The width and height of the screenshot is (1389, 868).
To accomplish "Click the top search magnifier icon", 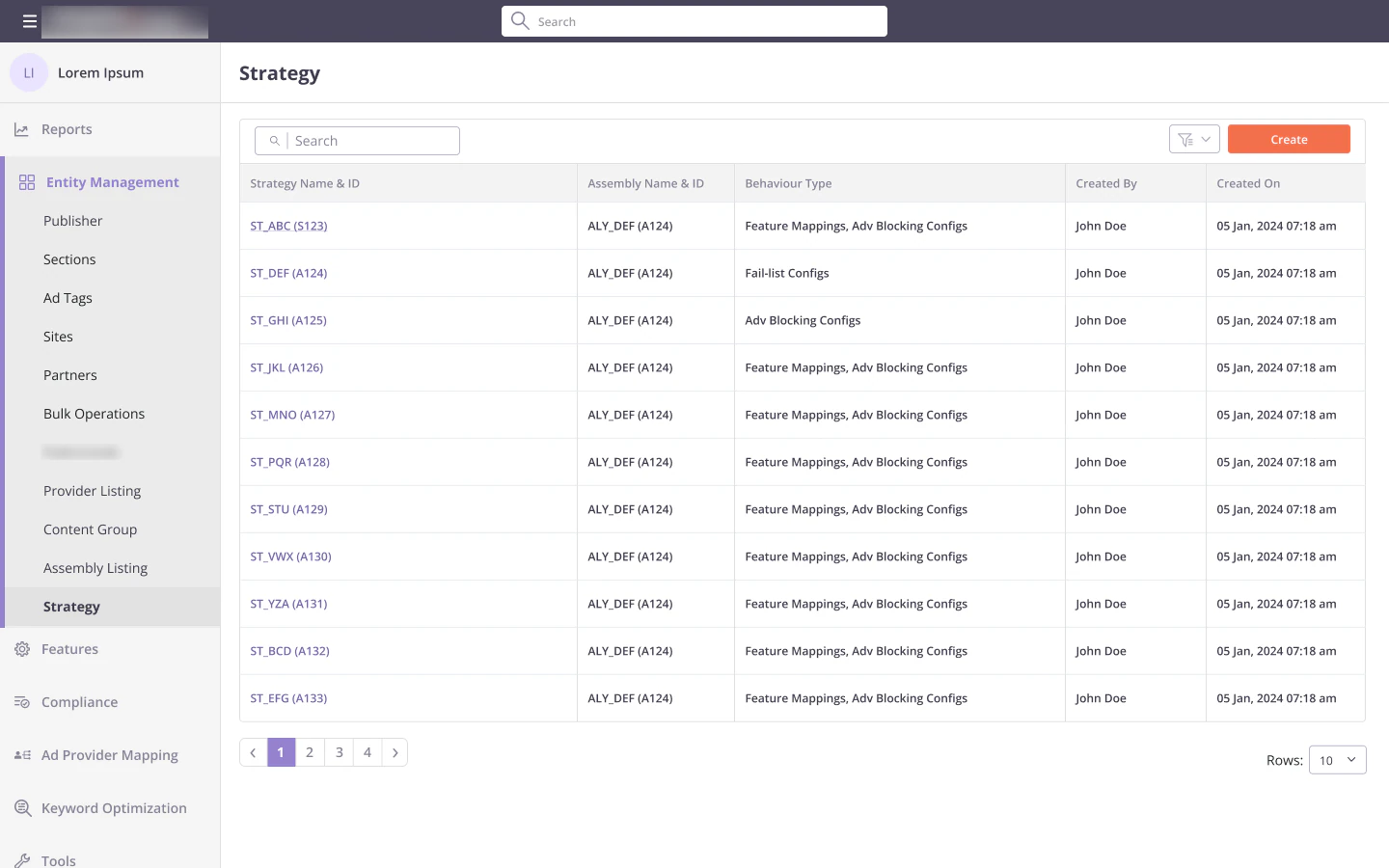I will pyautogui.click(x=520, y=20).
